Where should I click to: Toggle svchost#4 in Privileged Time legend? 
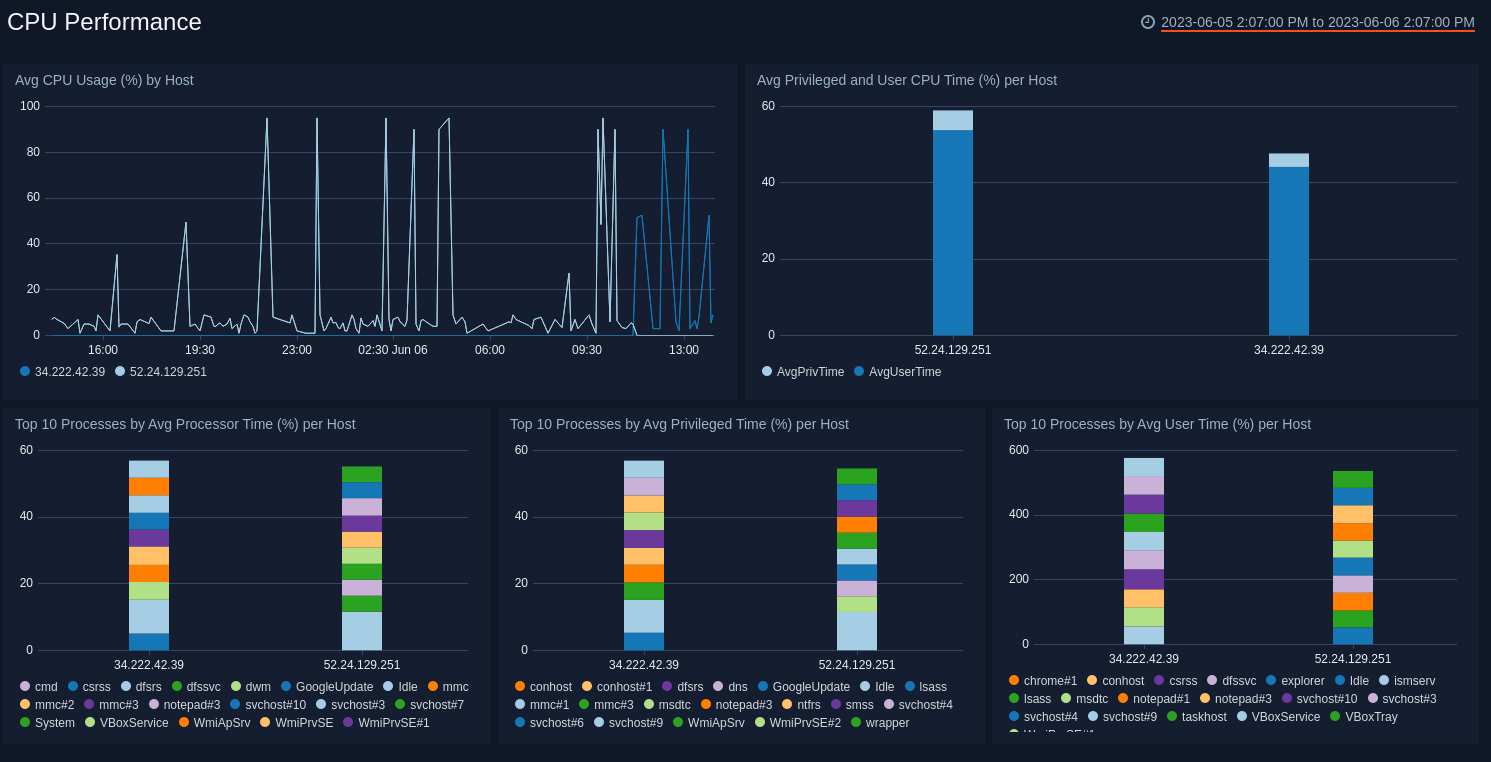click(x=918, y=705)
